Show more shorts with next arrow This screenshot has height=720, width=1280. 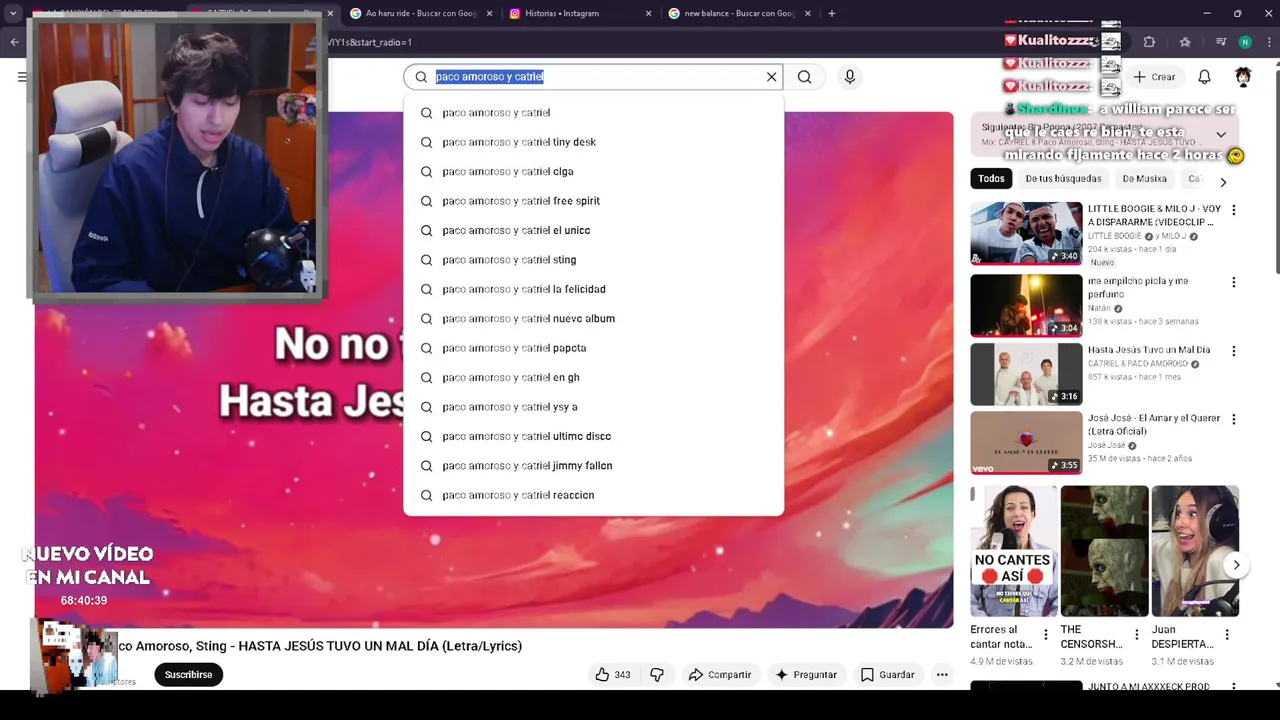(x=1236, y=565)
